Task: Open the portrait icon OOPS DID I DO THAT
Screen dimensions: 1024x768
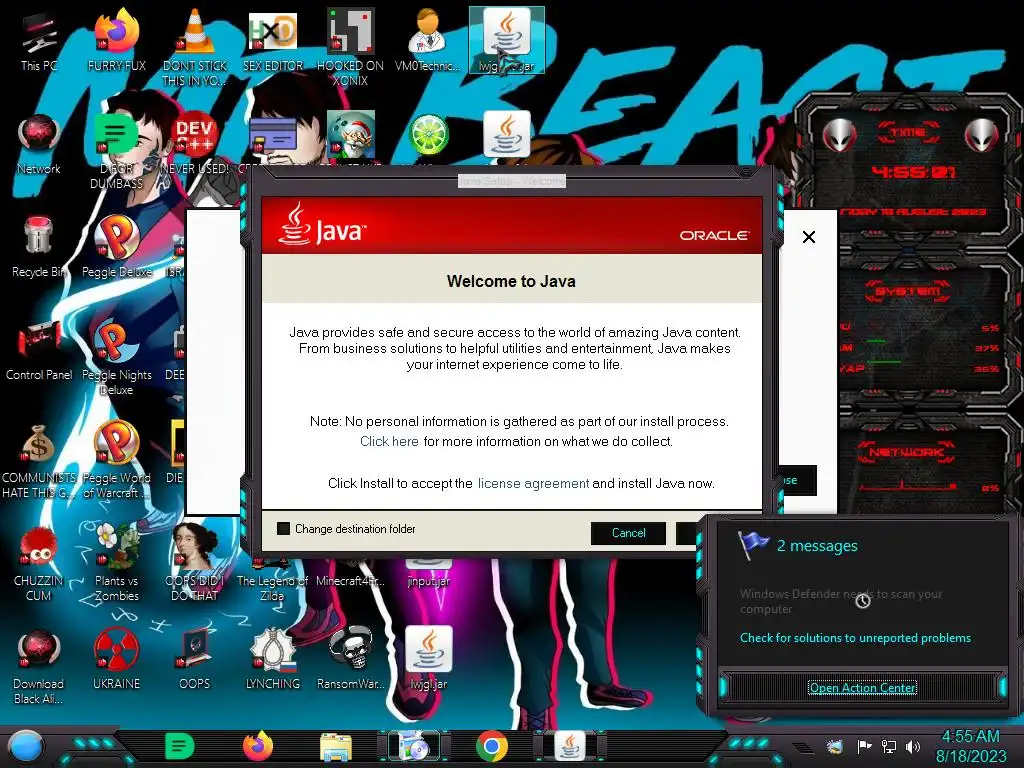Action: click(195, 563)
